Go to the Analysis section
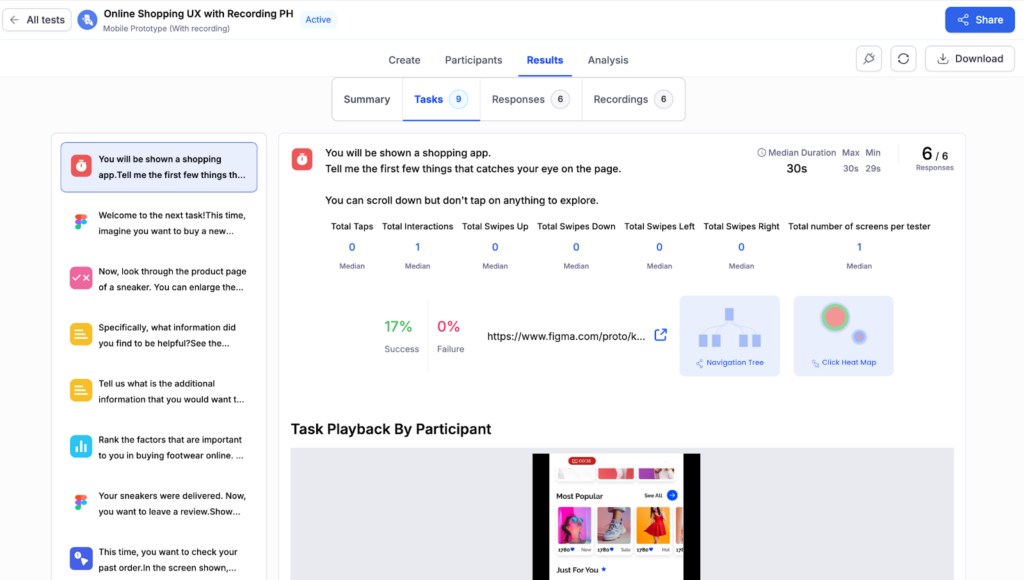This screenshot has width=1024, height=580. [x=607, y=60]
